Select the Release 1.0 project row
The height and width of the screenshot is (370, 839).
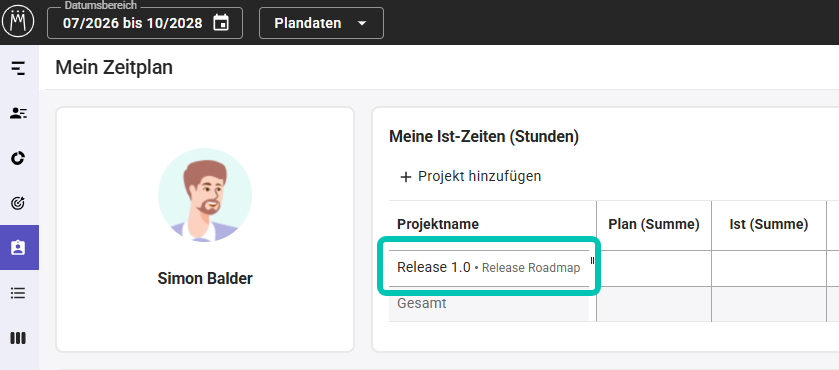click(x=489, y=268)
